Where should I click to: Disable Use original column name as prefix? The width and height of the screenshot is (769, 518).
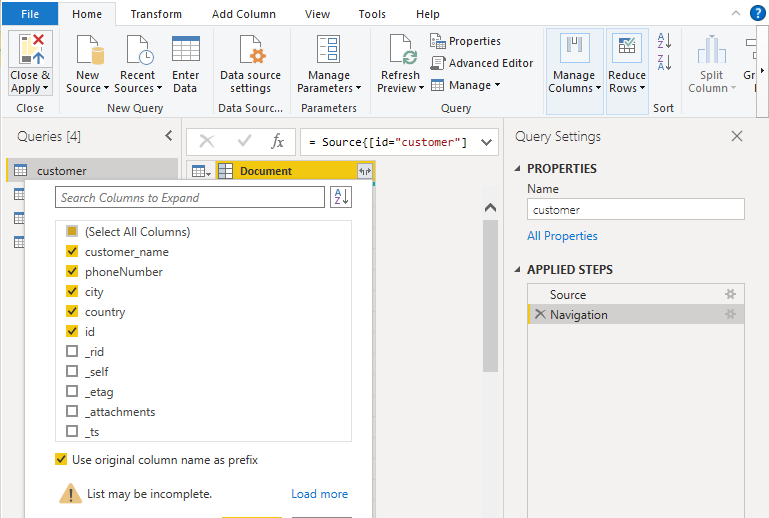[x=61, y=460]
